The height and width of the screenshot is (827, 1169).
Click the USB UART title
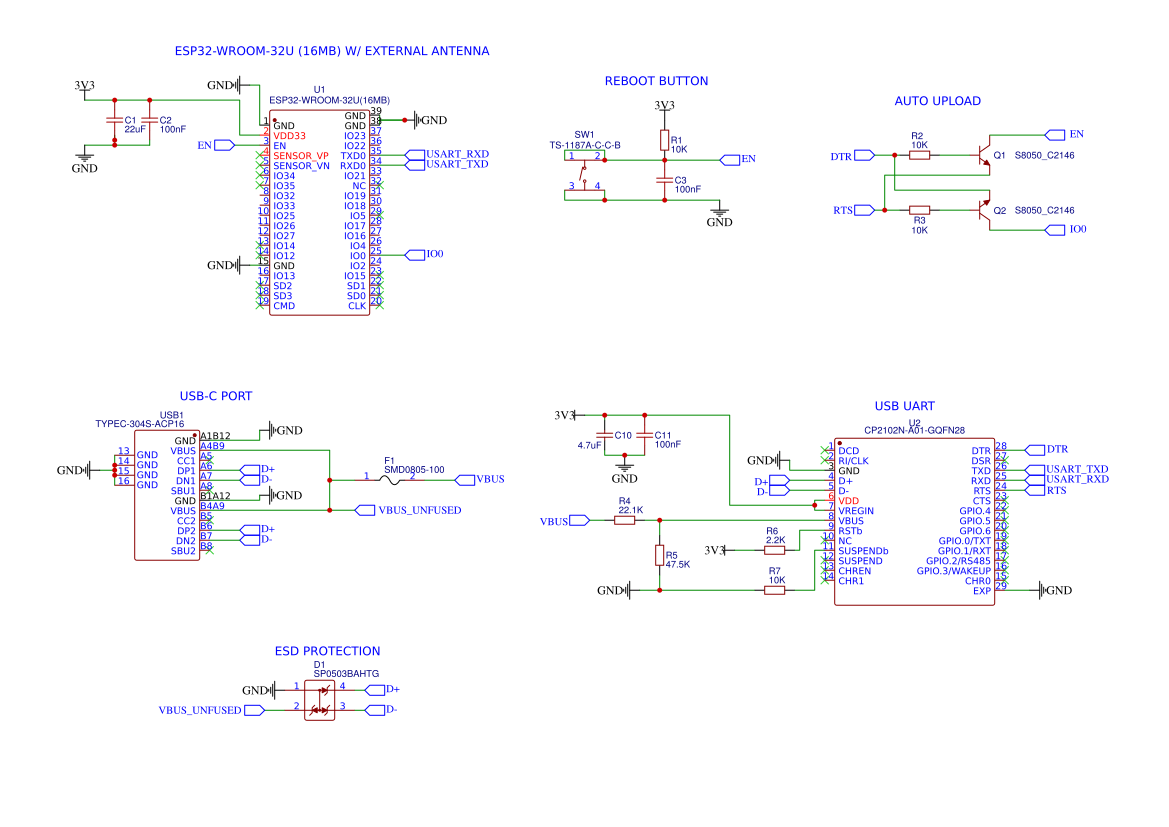click(904, 406)
